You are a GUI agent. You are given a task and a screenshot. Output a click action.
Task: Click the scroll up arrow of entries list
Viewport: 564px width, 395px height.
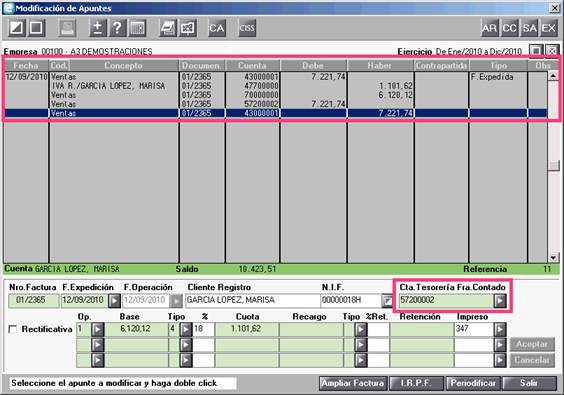click(x=553, y=76)
